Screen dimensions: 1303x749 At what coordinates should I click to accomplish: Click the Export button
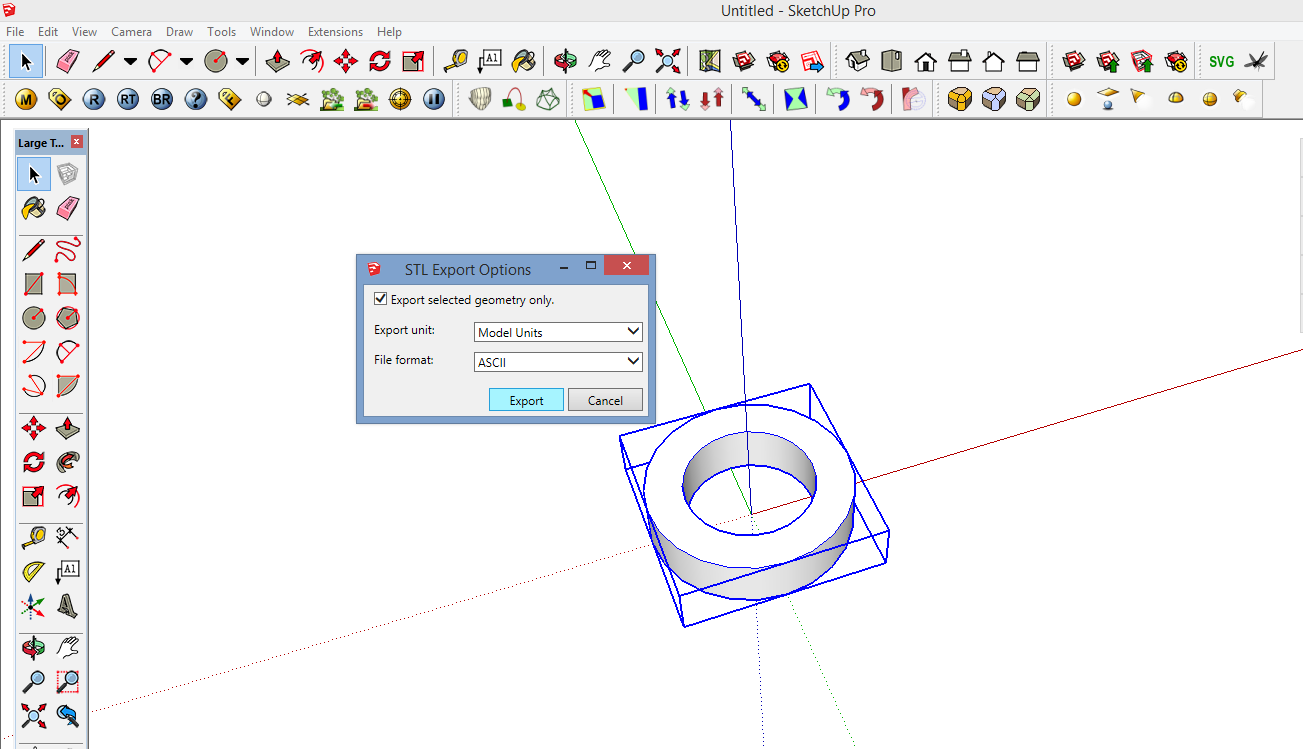pyautogui.click(x=526, y=399)
